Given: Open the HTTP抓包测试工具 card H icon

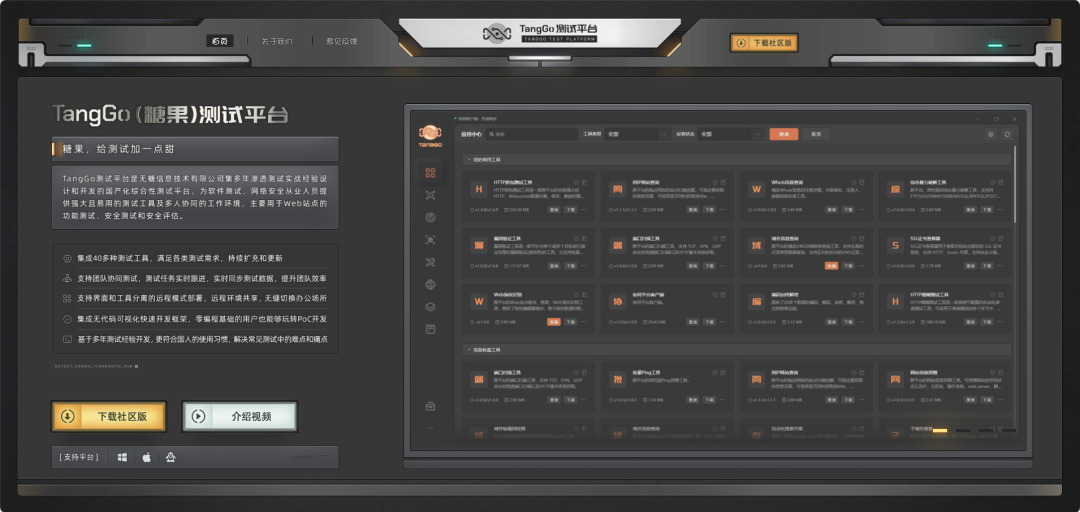Looking at the screenshot, I should (x=478, y=189).
